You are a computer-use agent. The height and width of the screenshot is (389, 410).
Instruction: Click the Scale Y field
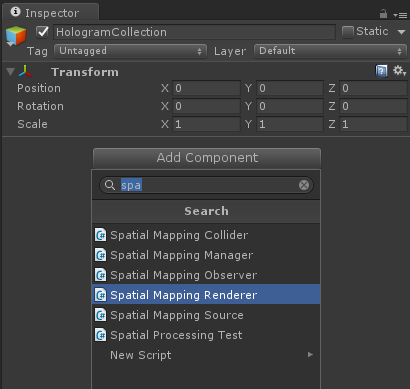[290, 124]
